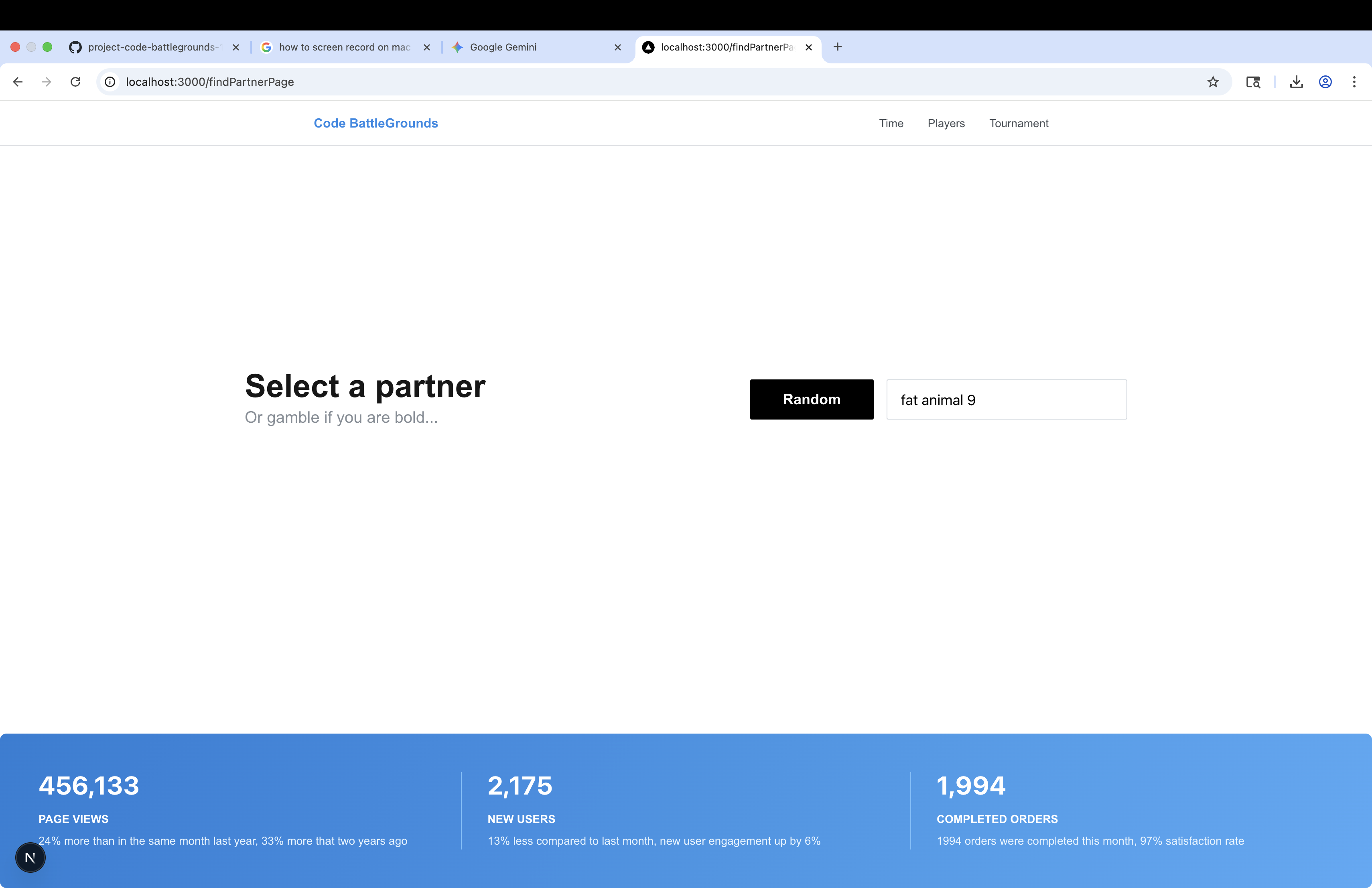Click the search tabs icon in toolbar
Screen dimensions: 1372x888
click(1253, 82)
